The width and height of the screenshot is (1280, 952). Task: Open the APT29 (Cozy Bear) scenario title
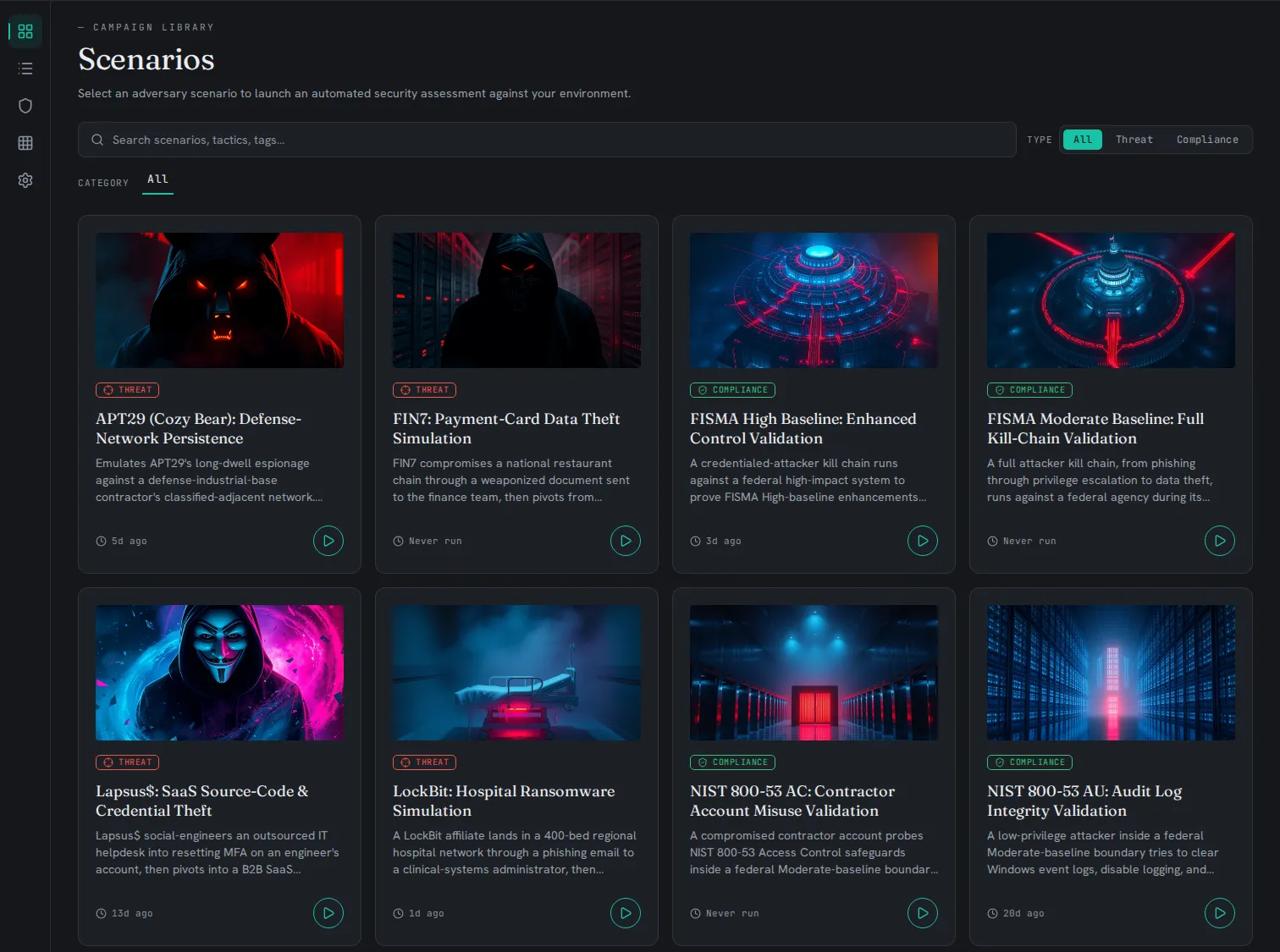coord(198,428)
